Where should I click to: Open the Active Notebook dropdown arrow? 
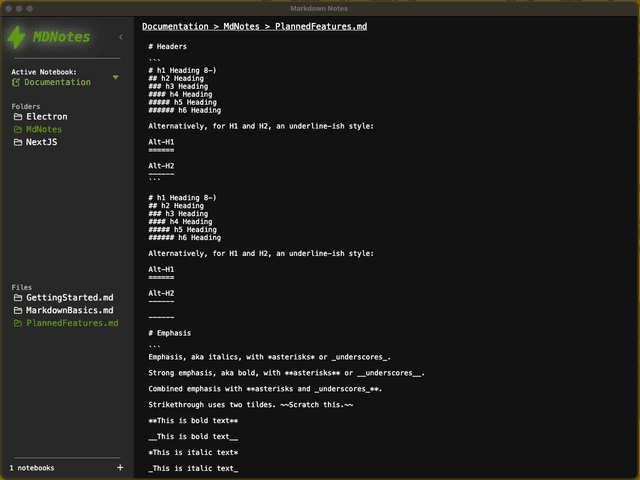click(x=116, y=77)
